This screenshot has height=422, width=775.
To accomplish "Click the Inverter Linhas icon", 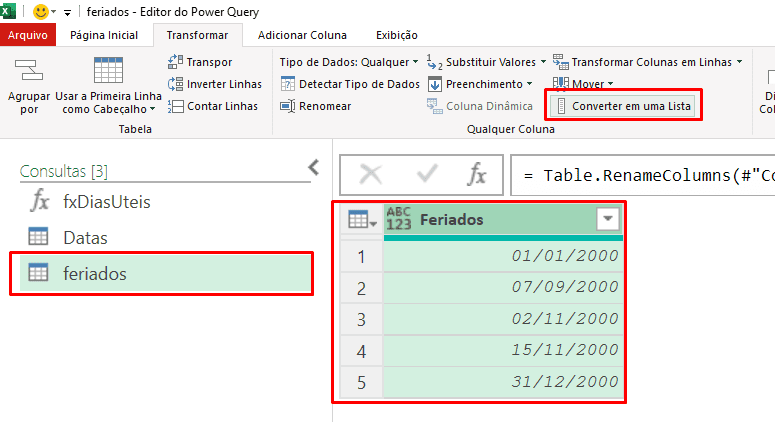I will point(175,84).
